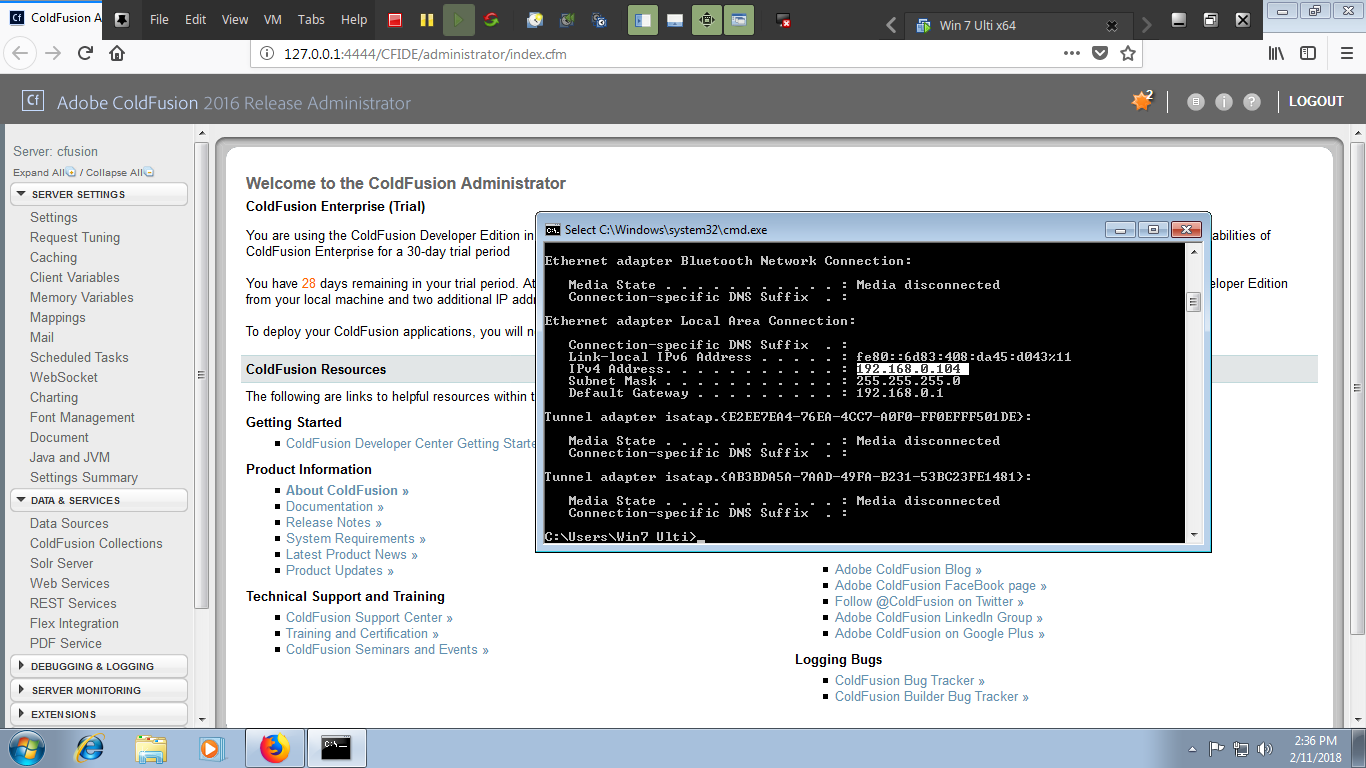1366x768 pixels.
Task: Click the cmd.exe window title bar
Action: [x=820, y=229]
